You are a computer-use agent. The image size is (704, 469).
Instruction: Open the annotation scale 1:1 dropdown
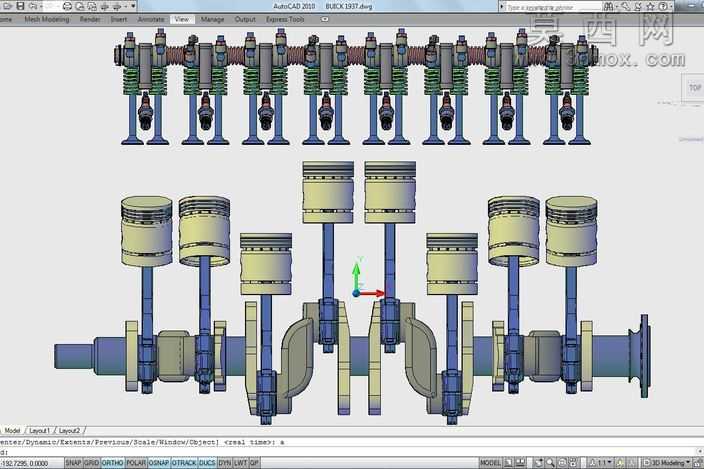click(x=602, y=463)
